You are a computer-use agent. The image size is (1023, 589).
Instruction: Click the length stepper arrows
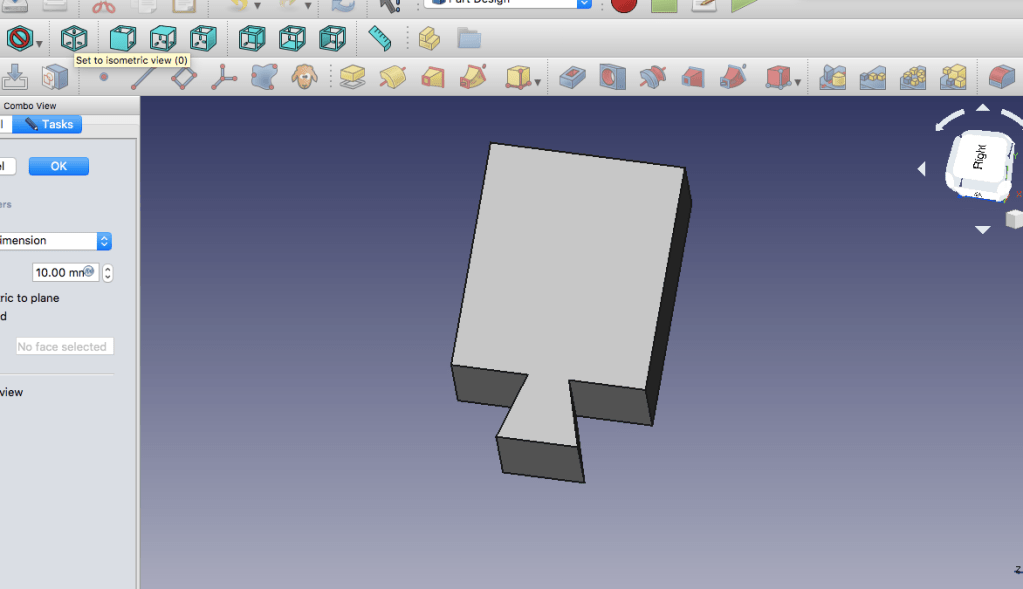(107, 272)
